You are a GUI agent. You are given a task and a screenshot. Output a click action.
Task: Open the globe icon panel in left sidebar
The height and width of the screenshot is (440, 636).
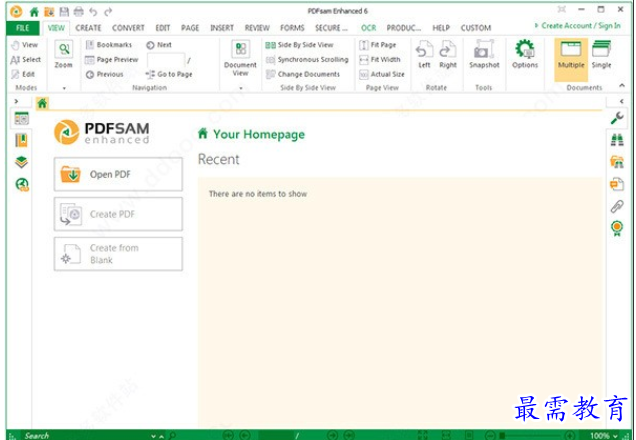(22, 185)
